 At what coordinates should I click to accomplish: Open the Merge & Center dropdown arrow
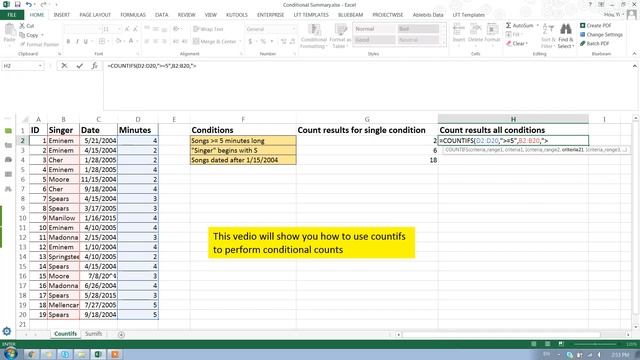(x=240, y=41)
